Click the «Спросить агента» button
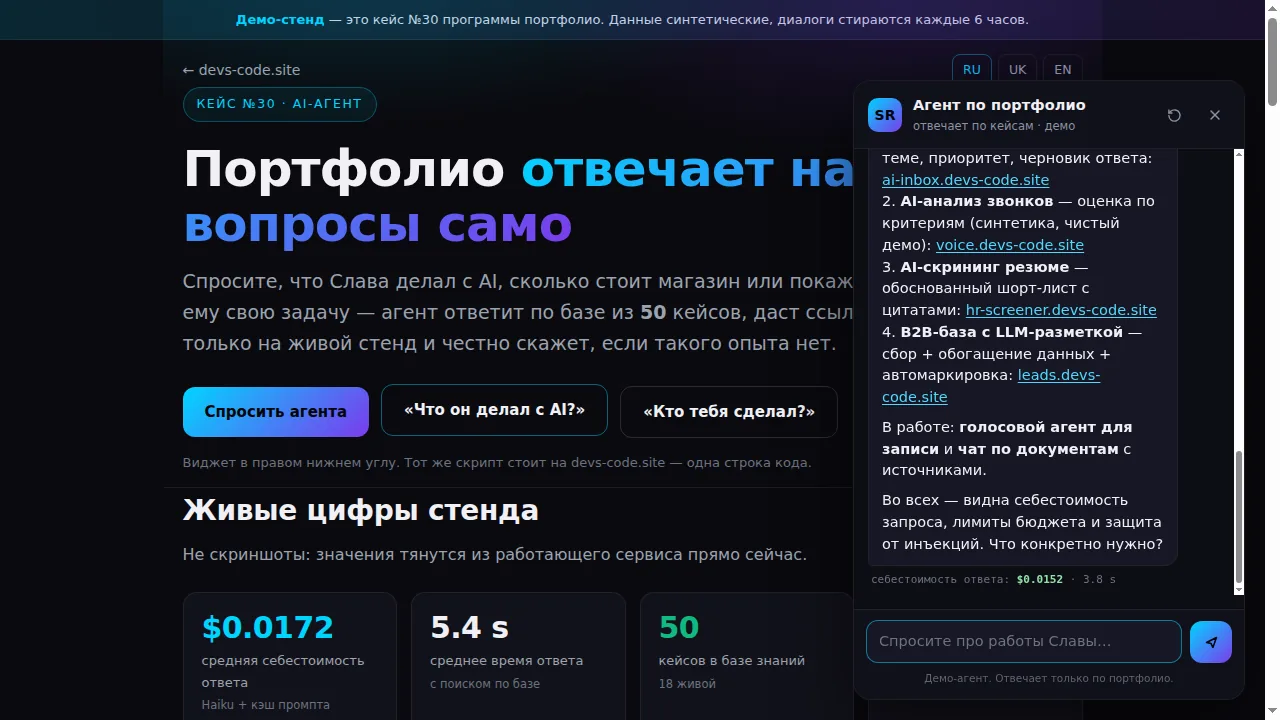The width and height of the screenshot is (1280, 720). 276,412
